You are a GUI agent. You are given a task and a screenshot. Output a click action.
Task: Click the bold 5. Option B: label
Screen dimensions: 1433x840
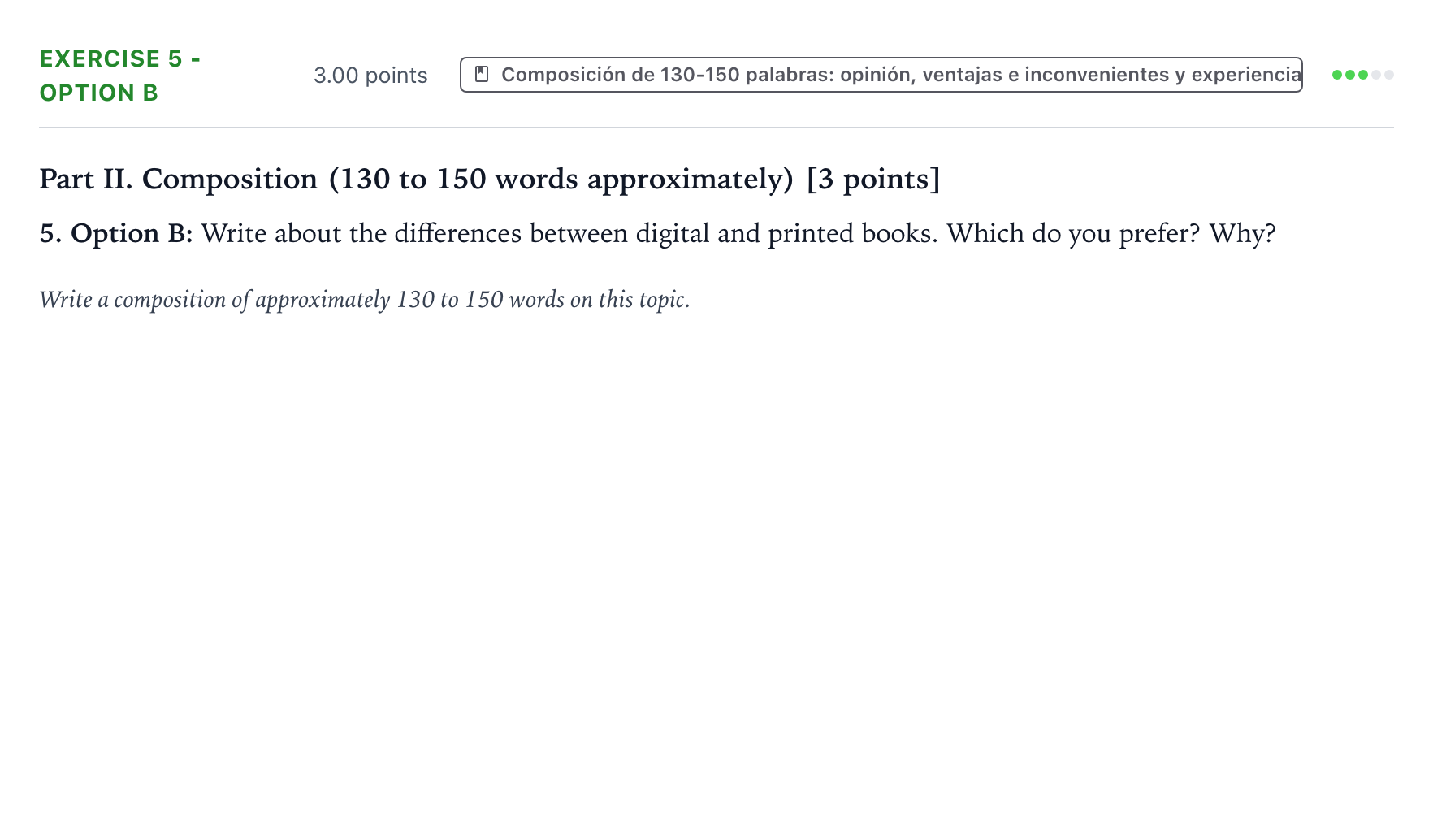[116, 234]
